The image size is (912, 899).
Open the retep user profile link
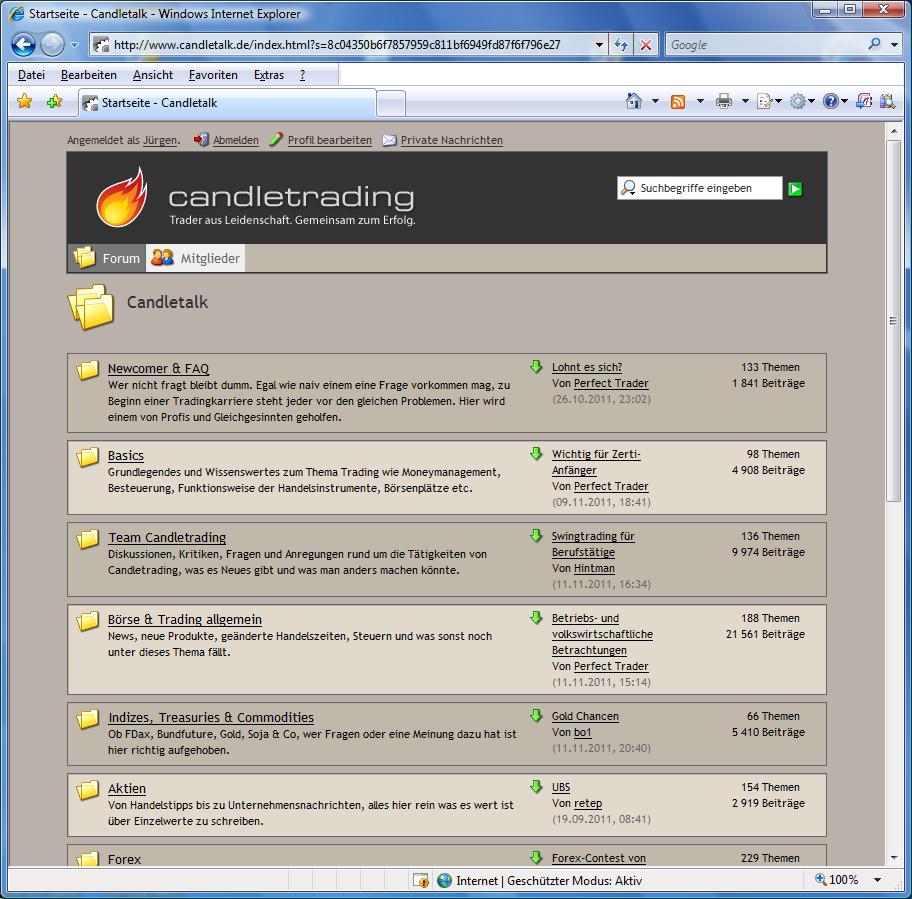(588, 803)
